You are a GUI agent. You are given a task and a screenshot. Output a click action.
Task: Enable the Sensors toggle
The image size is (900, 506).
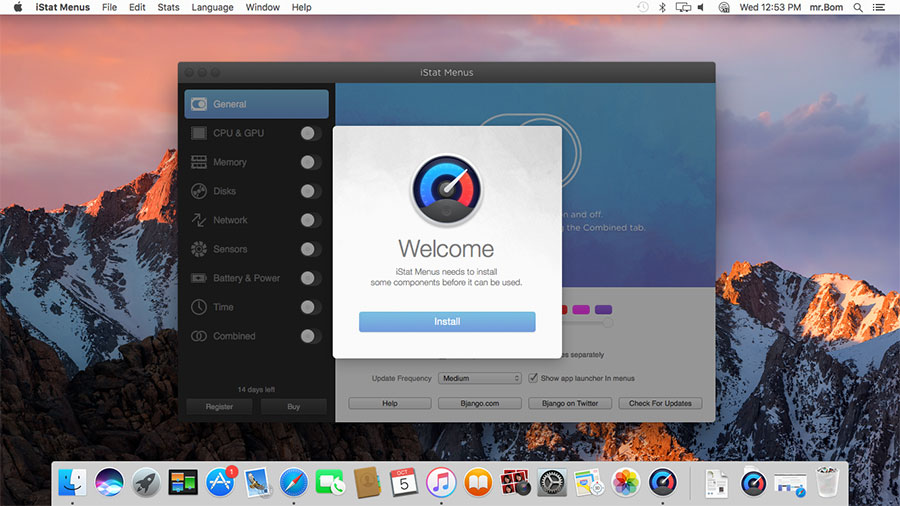tap(311, 249)
